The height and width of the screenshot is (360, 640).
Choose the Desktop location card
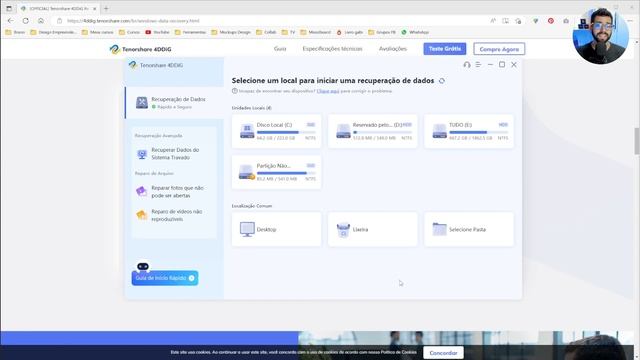pyautogui.click(x=276, y=229)
